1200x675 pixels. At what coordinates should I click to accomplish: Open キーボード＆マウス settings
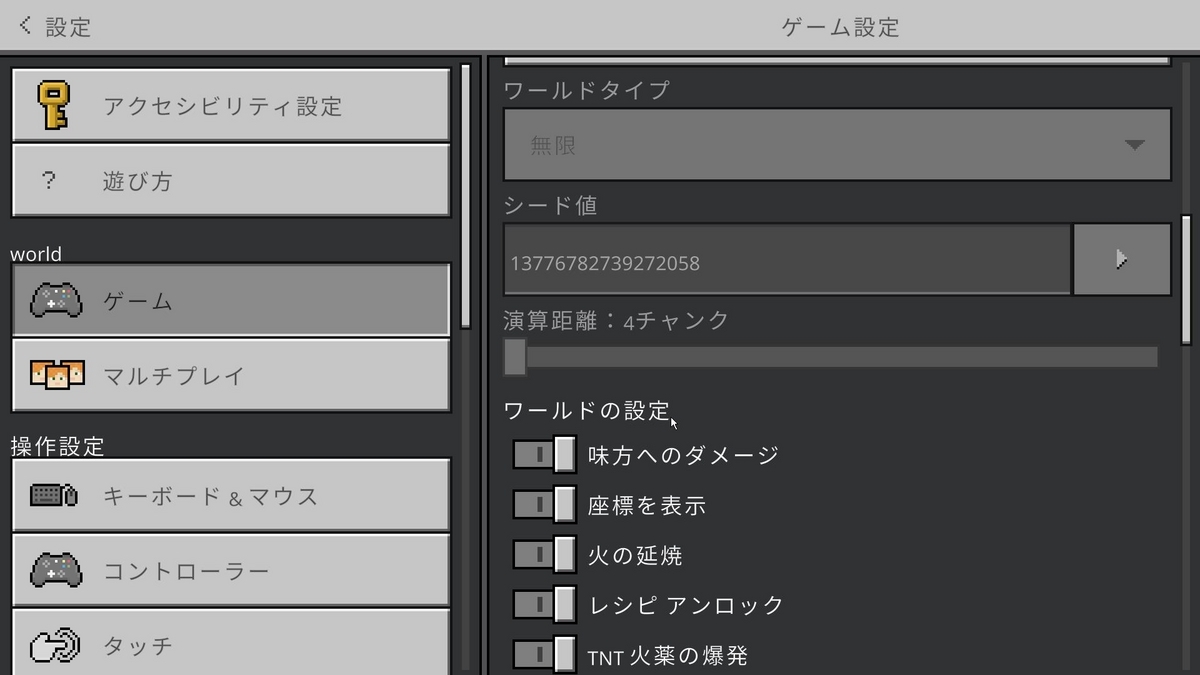point(231,495)
